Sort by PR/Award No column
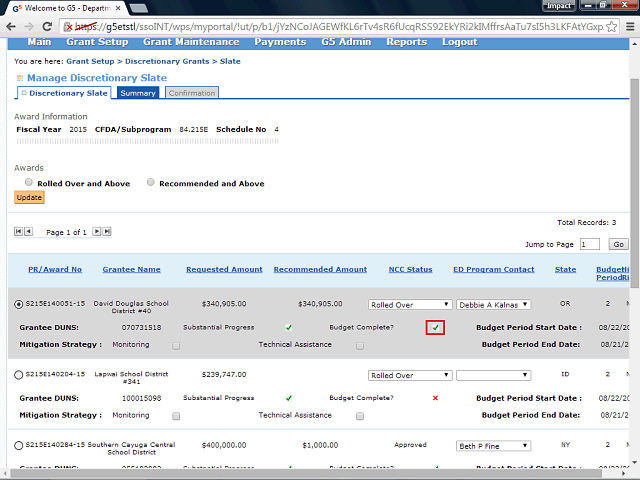 [x=55, y=269]
